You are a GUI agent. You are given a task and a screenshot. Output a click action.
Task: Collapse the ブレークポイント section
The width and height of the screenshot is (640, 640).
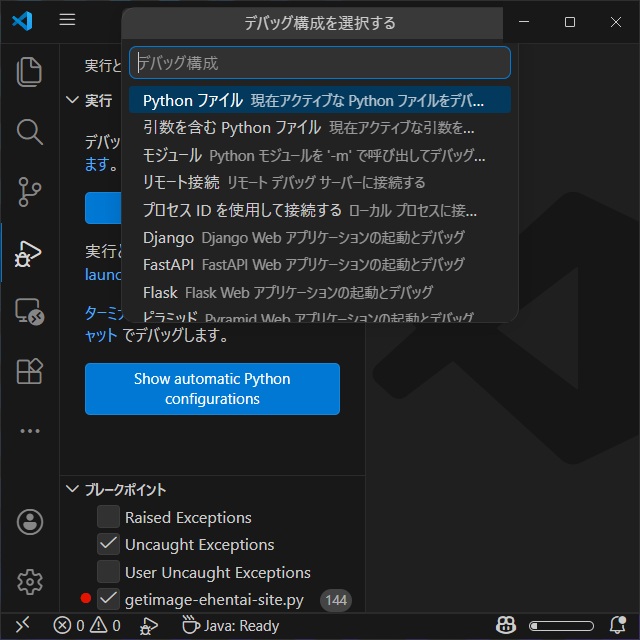click(72, 490)
